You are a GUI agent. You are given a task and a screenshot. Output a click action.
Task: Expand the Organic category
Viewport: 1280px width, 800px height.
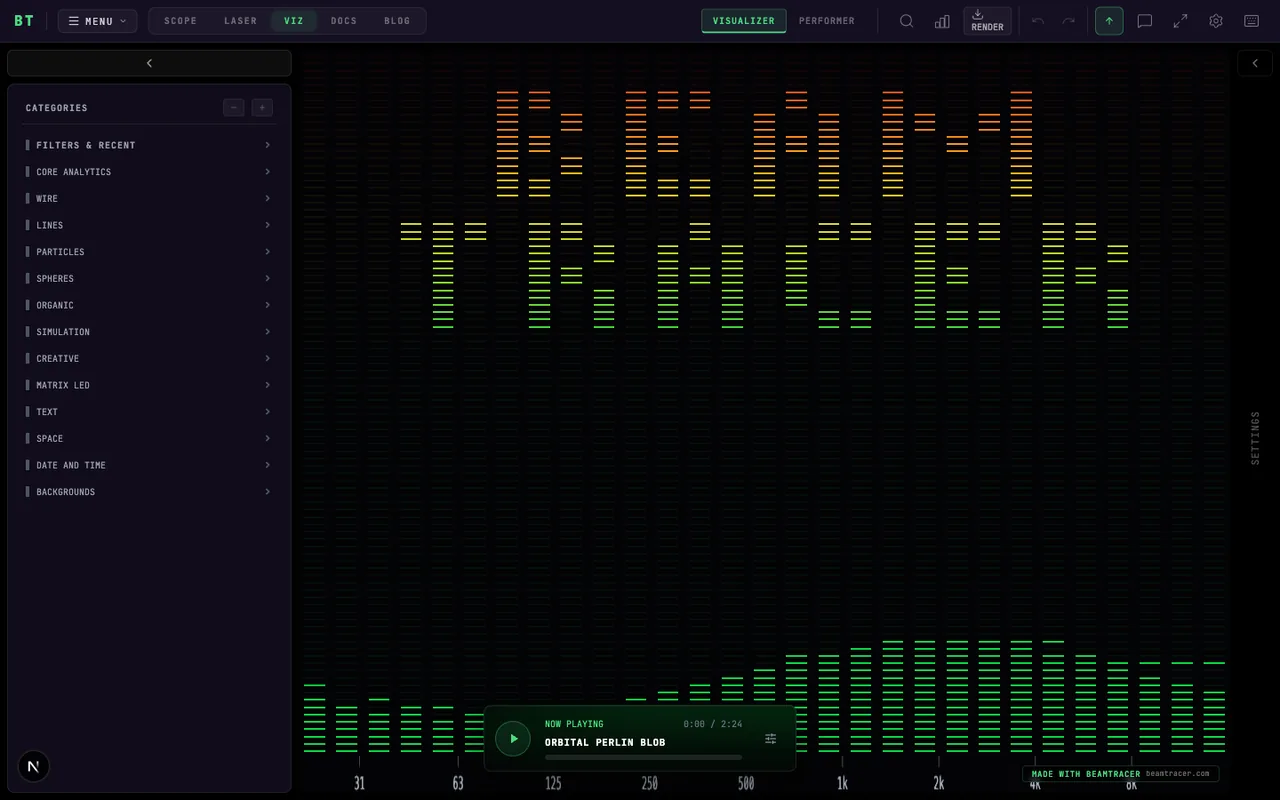click(x=149, y=305)
